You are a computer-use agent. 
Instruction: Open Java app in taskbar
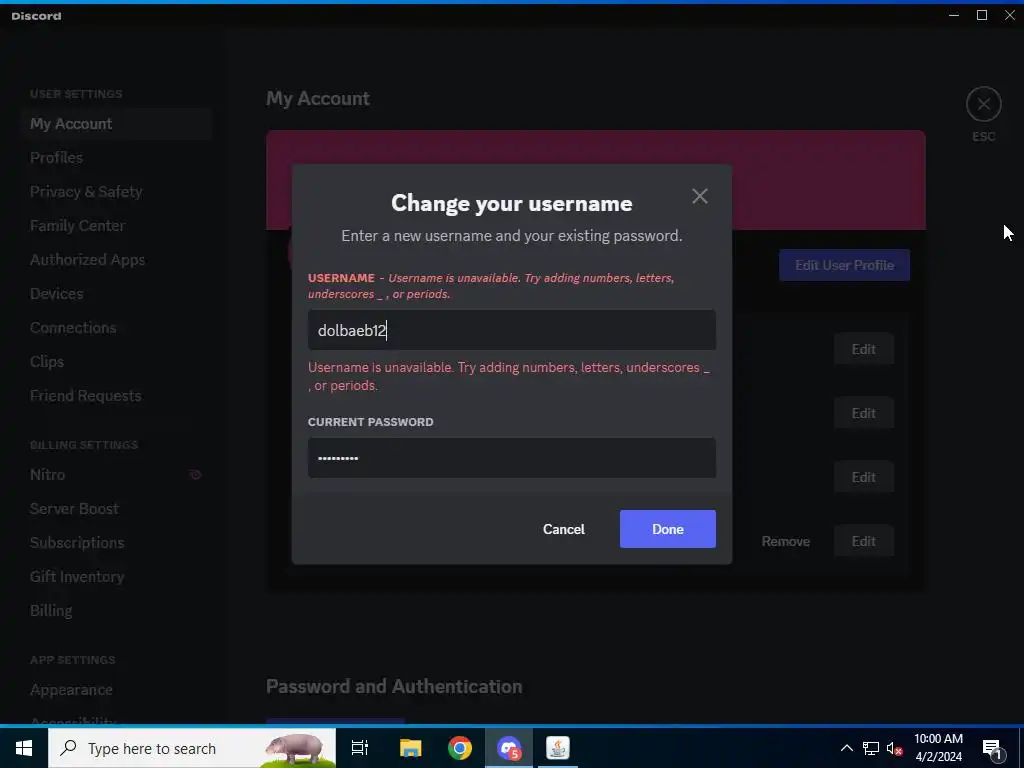[x=558, y=748]
